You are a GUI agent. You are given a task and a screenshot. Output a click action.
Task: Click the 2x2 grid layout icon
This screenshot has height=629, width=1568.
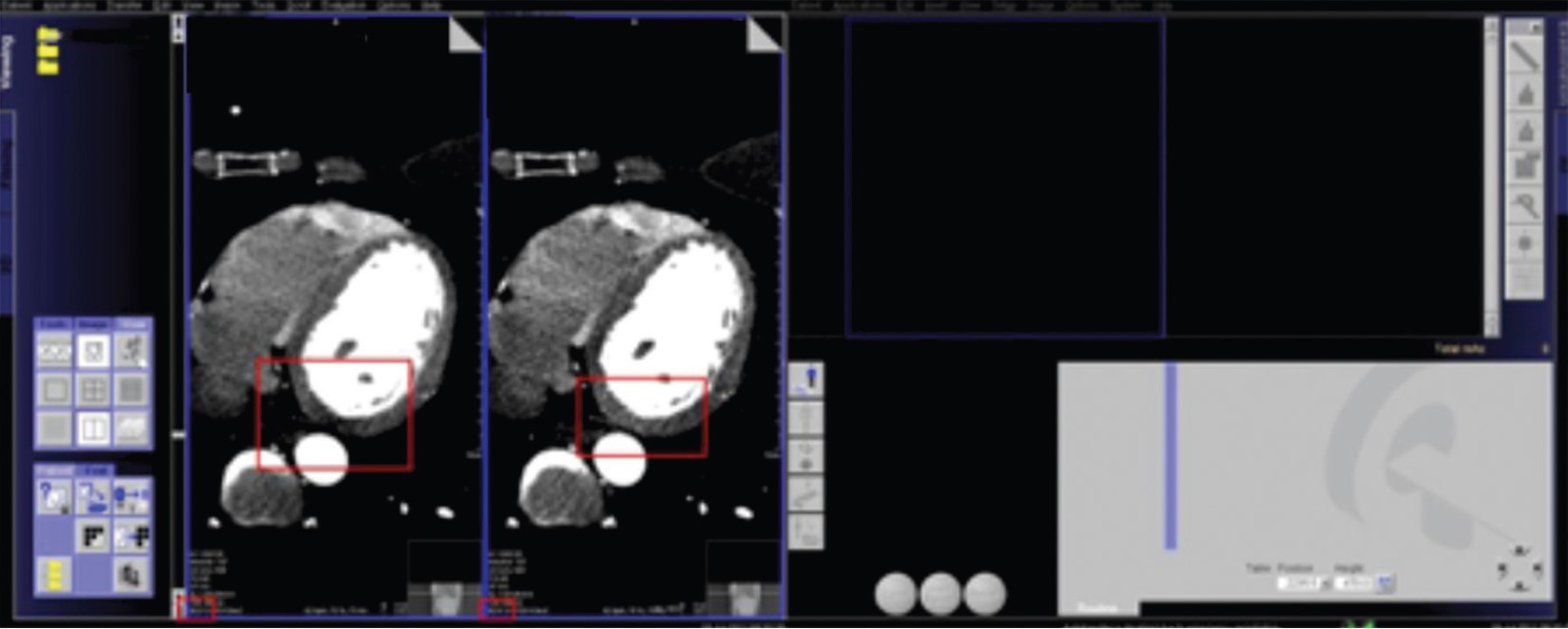pos(93,390)
